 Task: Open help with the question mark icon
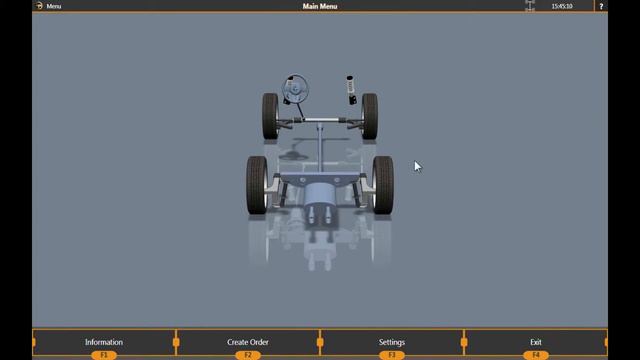click(x=601, y=6)
